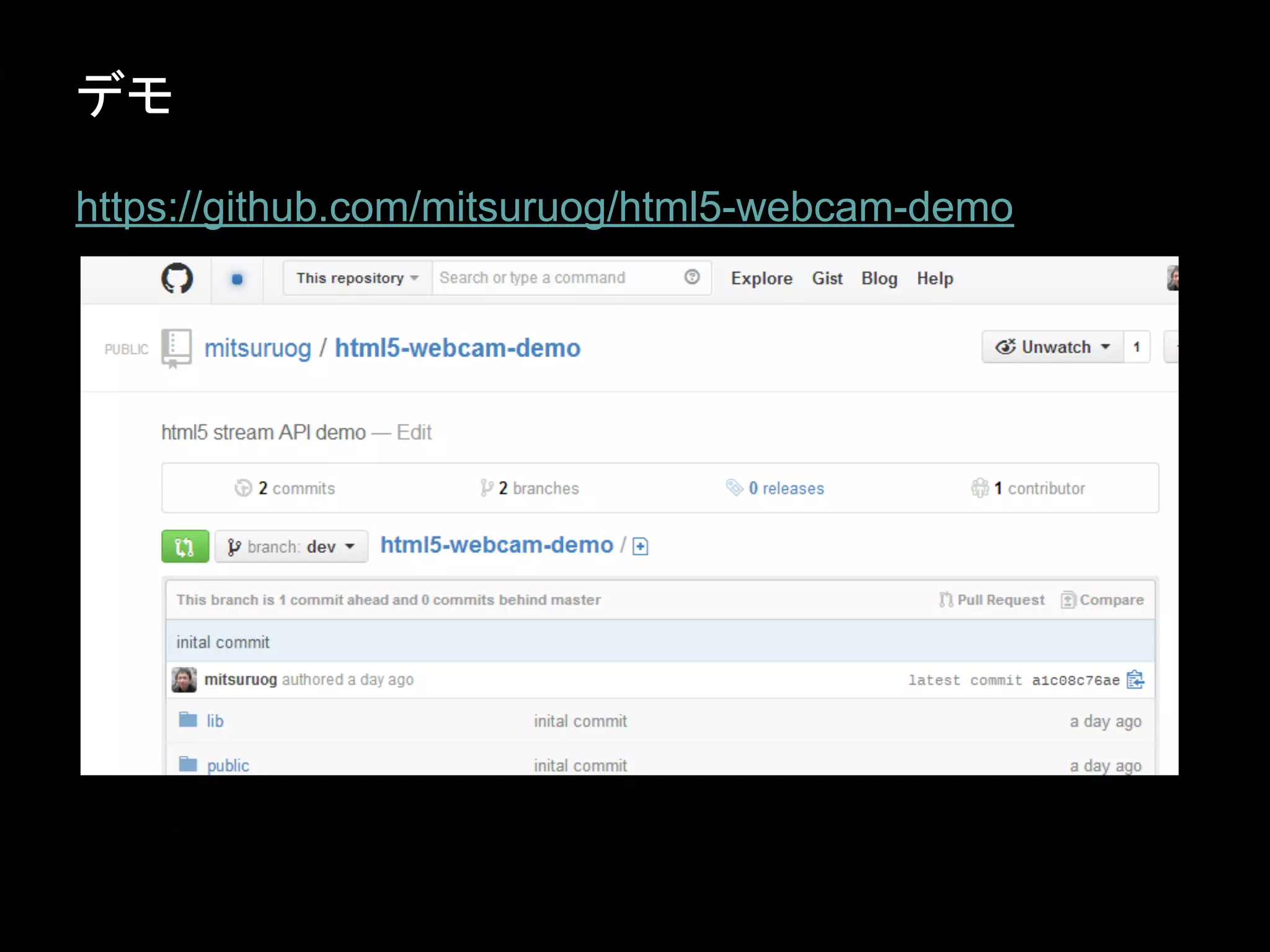
Task: Click the search help question mark icon
Action: pyautogui.click(x=692, y=277)
